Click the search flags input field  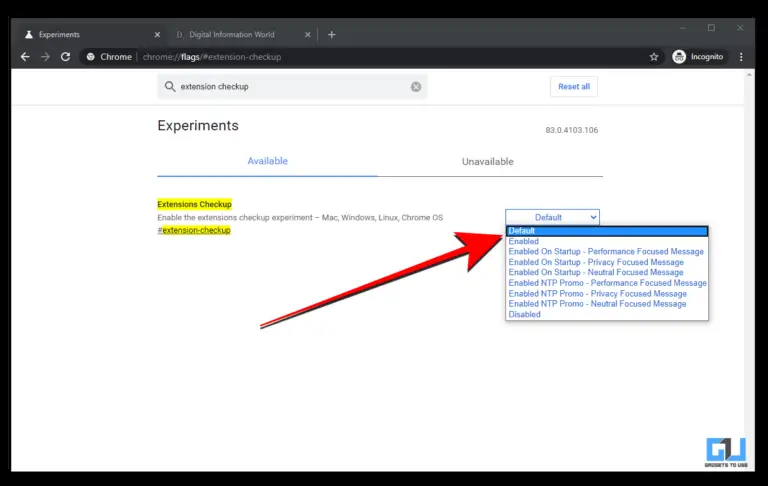pyautogui.click(x=290, y=87)
